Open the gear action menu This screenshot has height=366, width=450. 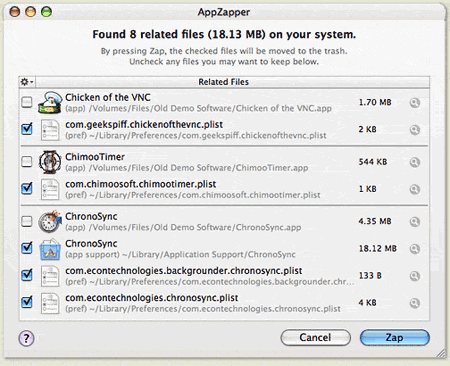27,82
